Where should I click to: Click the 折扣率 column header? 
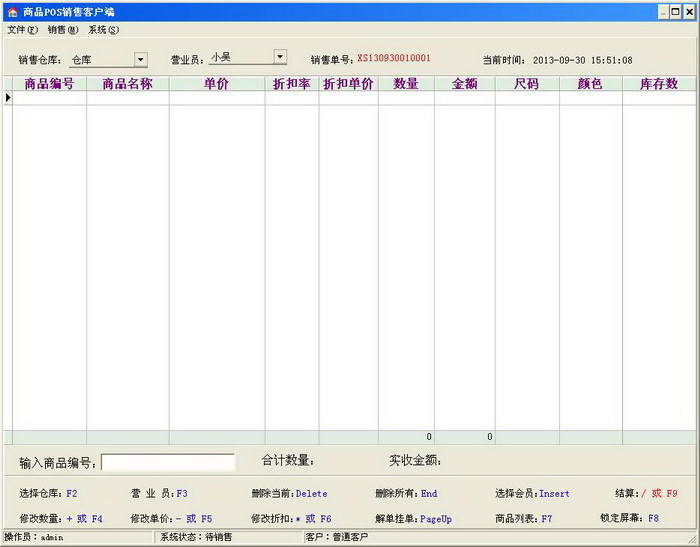(291, 84)
